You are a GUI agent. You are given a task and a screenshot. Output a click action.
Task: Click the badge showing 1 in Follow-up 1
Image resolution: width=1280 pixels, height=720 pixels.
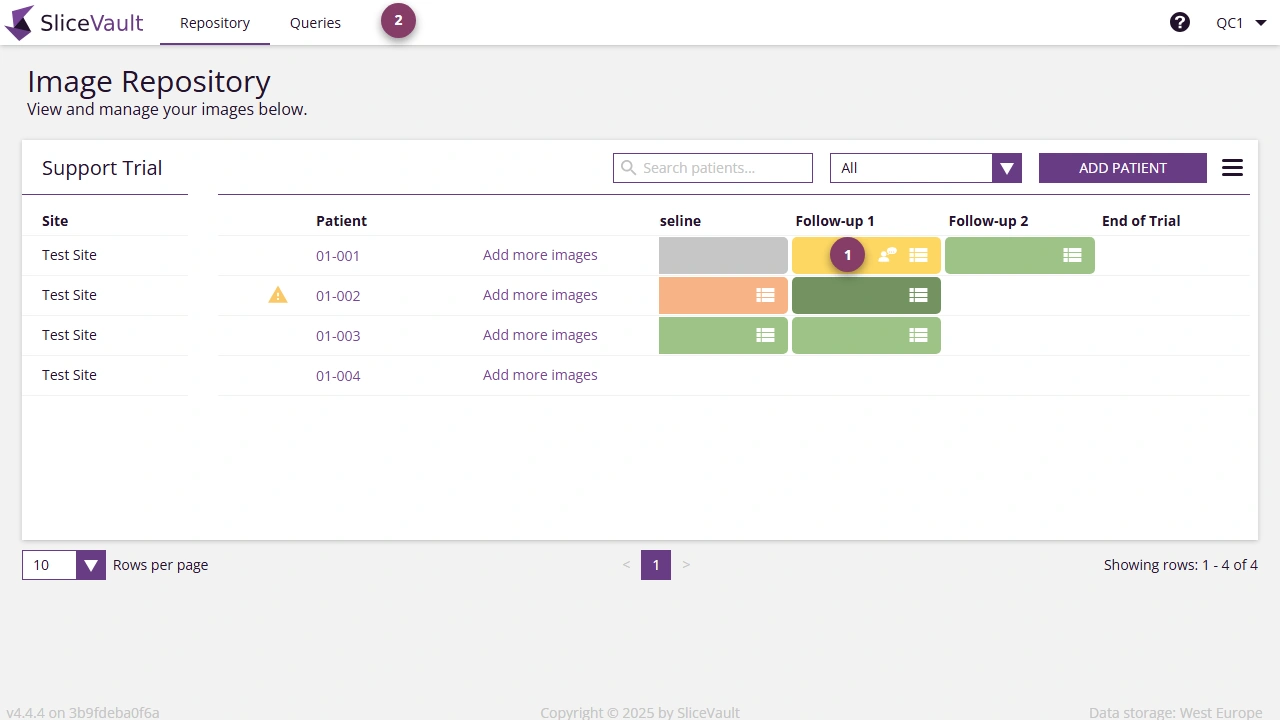click(x=848, y=255)
